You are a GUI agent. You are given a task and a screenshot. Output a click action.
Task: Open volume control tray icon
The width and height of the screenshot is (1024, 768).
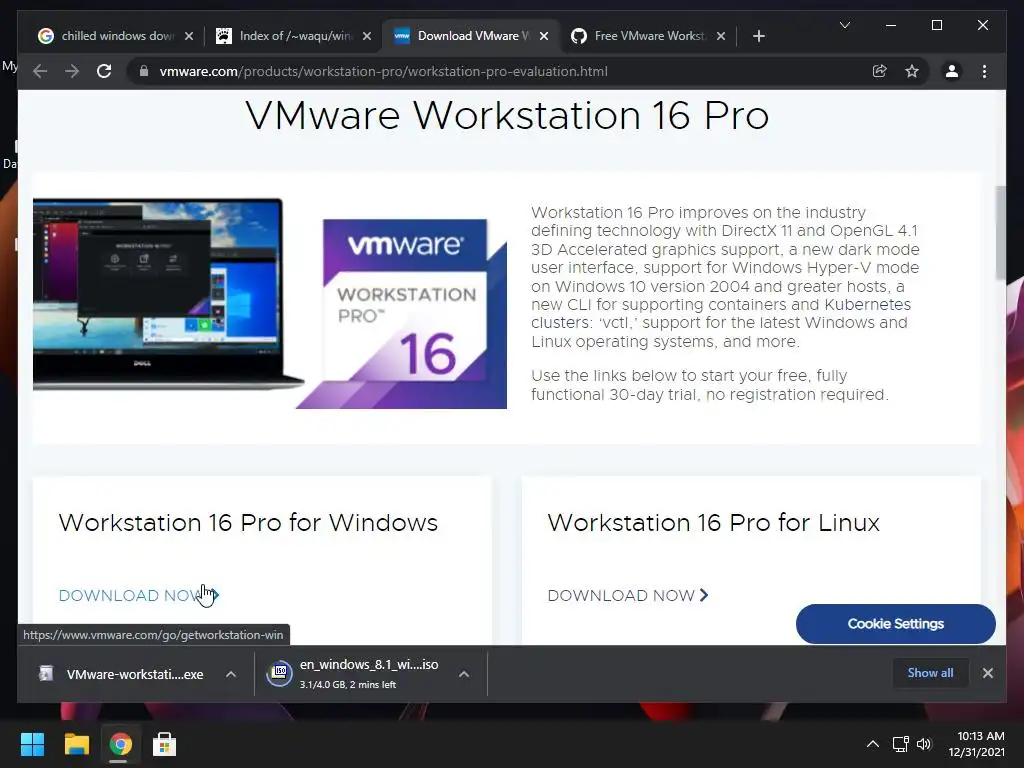coord(924,744)
